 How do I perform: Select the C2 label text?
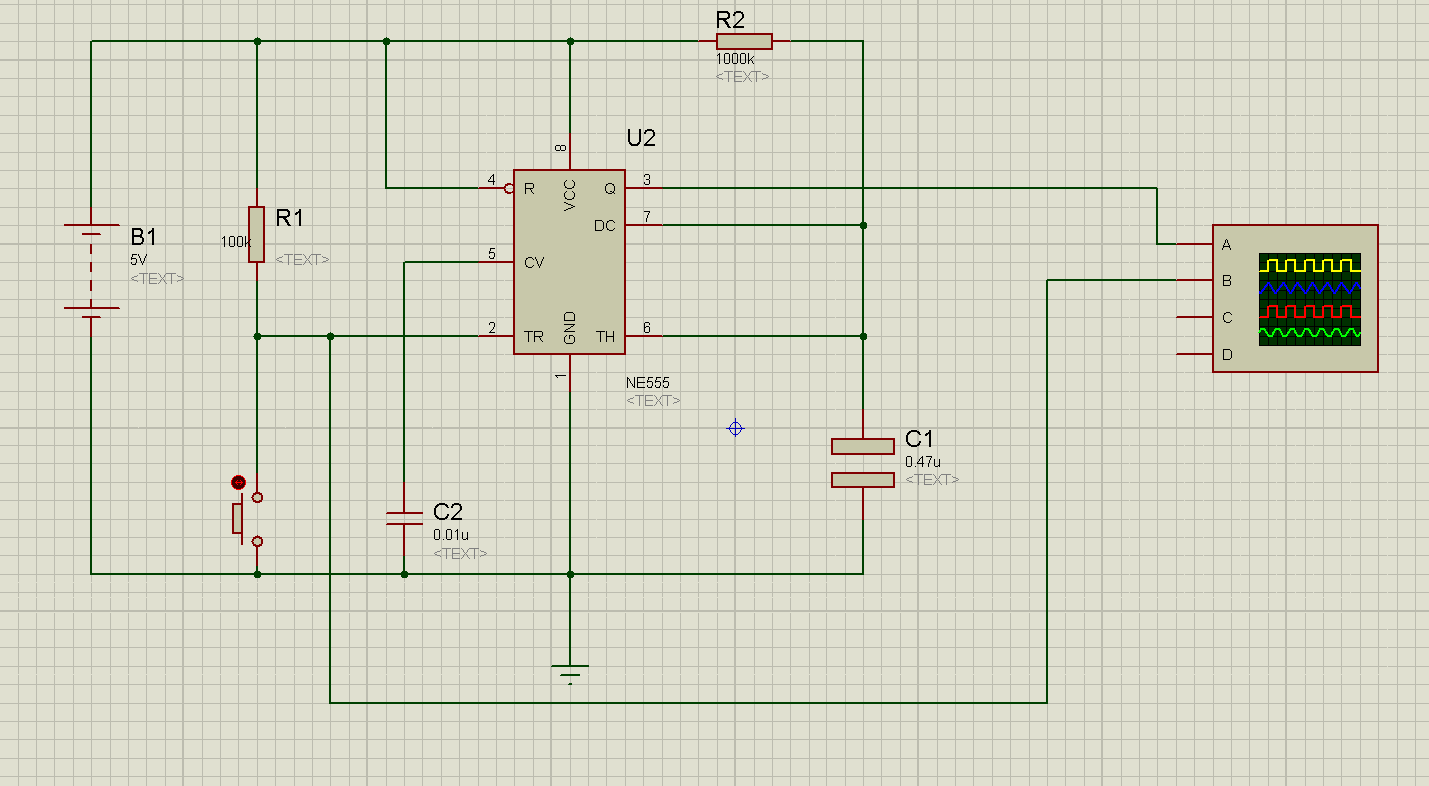[448, 512]
